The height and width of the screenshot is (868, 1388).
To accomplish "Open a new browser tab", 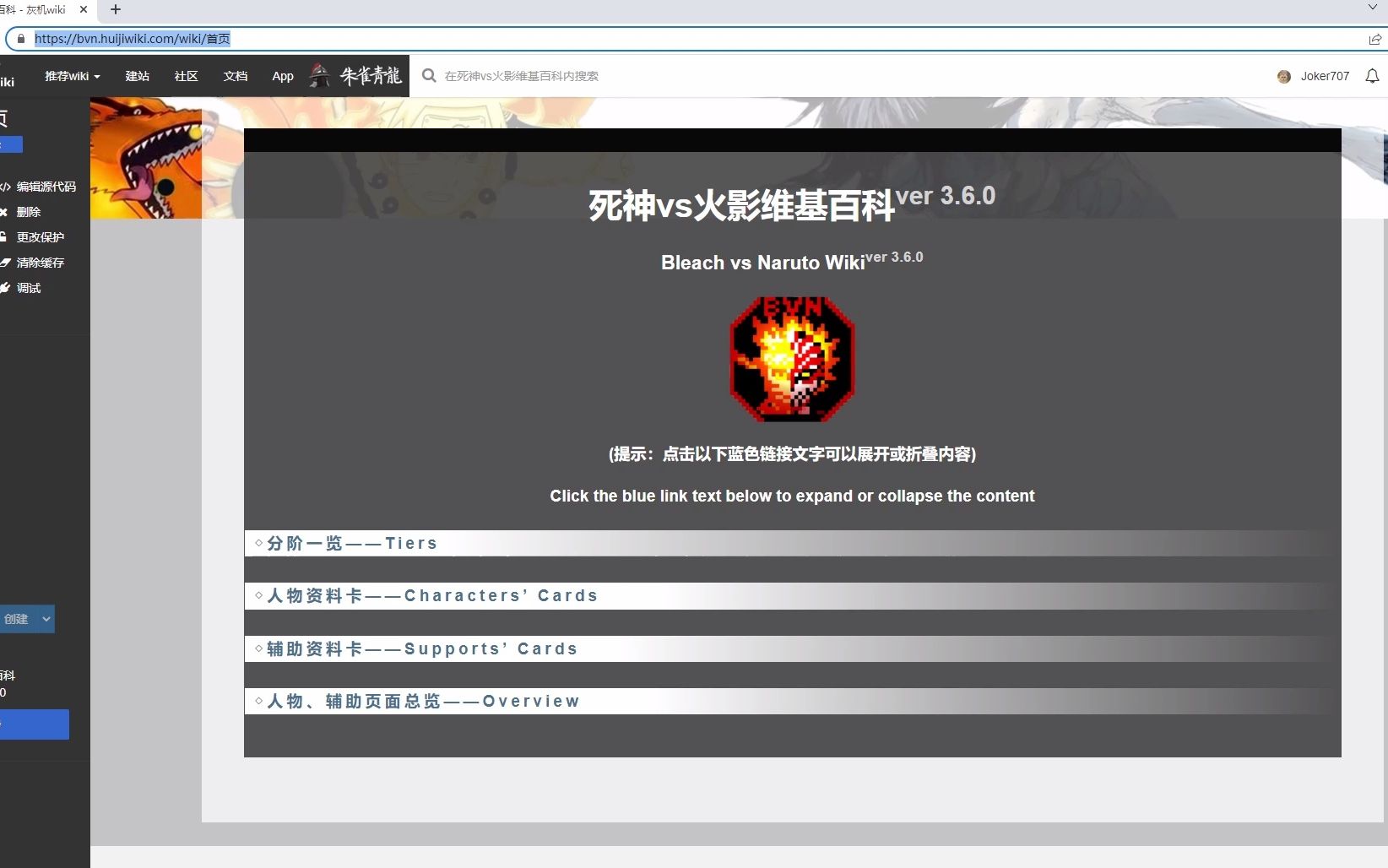I will coord(116,9).
